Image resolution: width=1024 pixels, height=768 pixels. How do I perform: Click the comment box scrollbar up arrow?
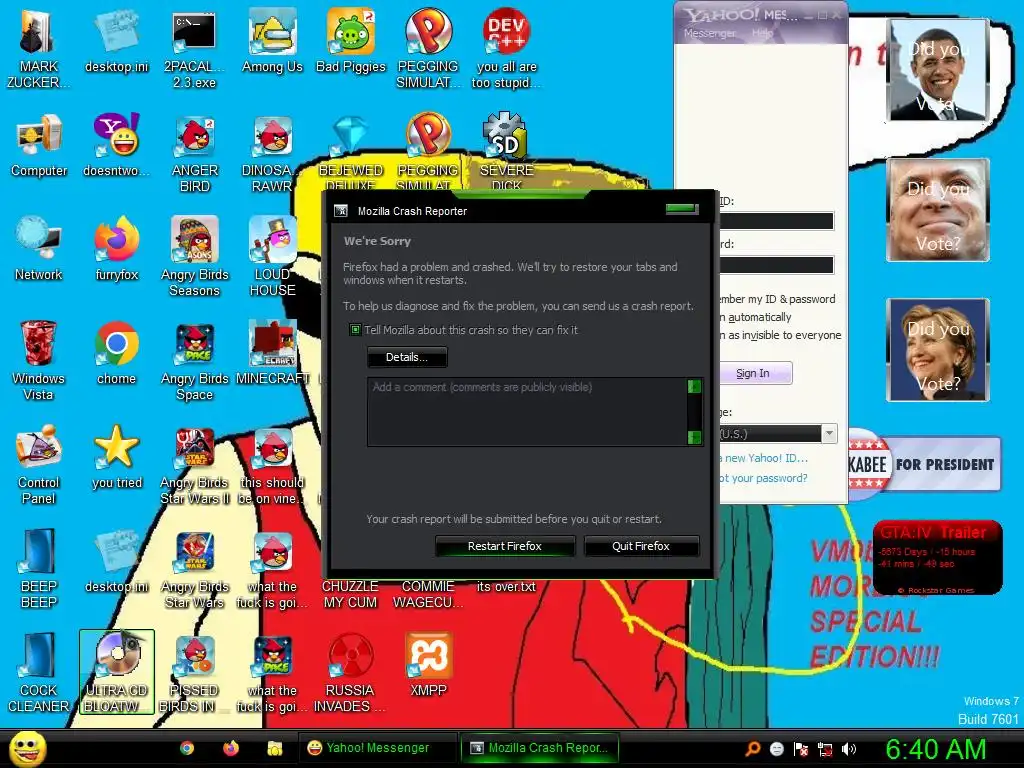tap(694, 386)
